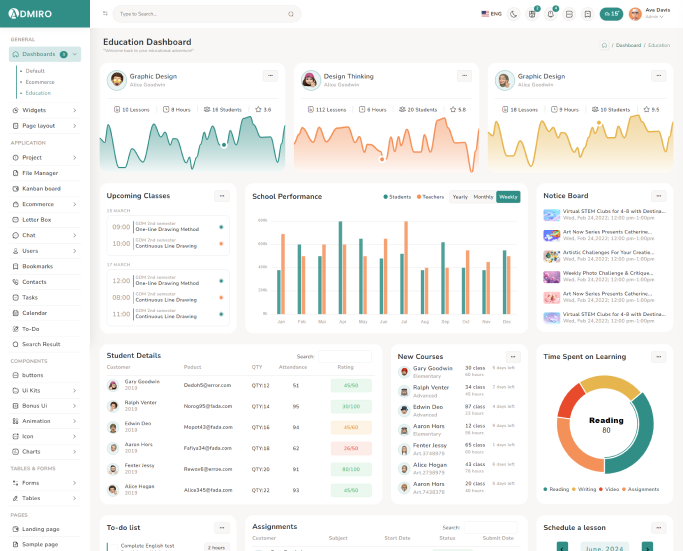Click the home icon in the breadcrumb

[604, 45]
